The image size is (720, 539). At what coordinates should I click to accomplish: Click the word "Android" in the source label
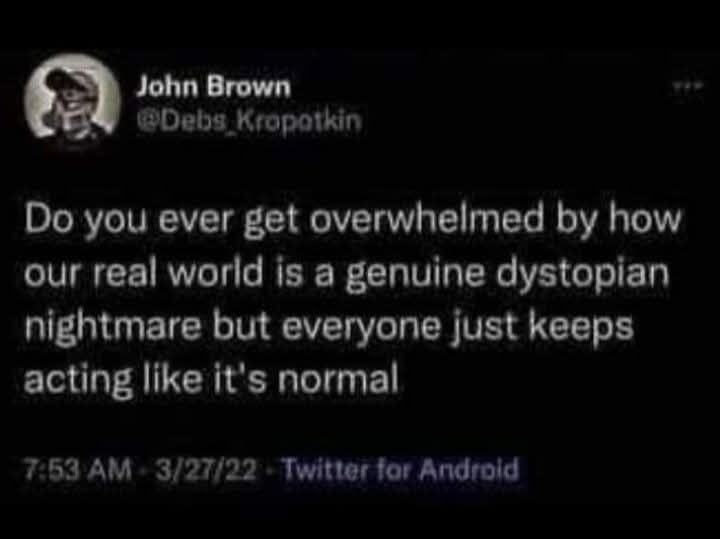[x=469, y=469]
